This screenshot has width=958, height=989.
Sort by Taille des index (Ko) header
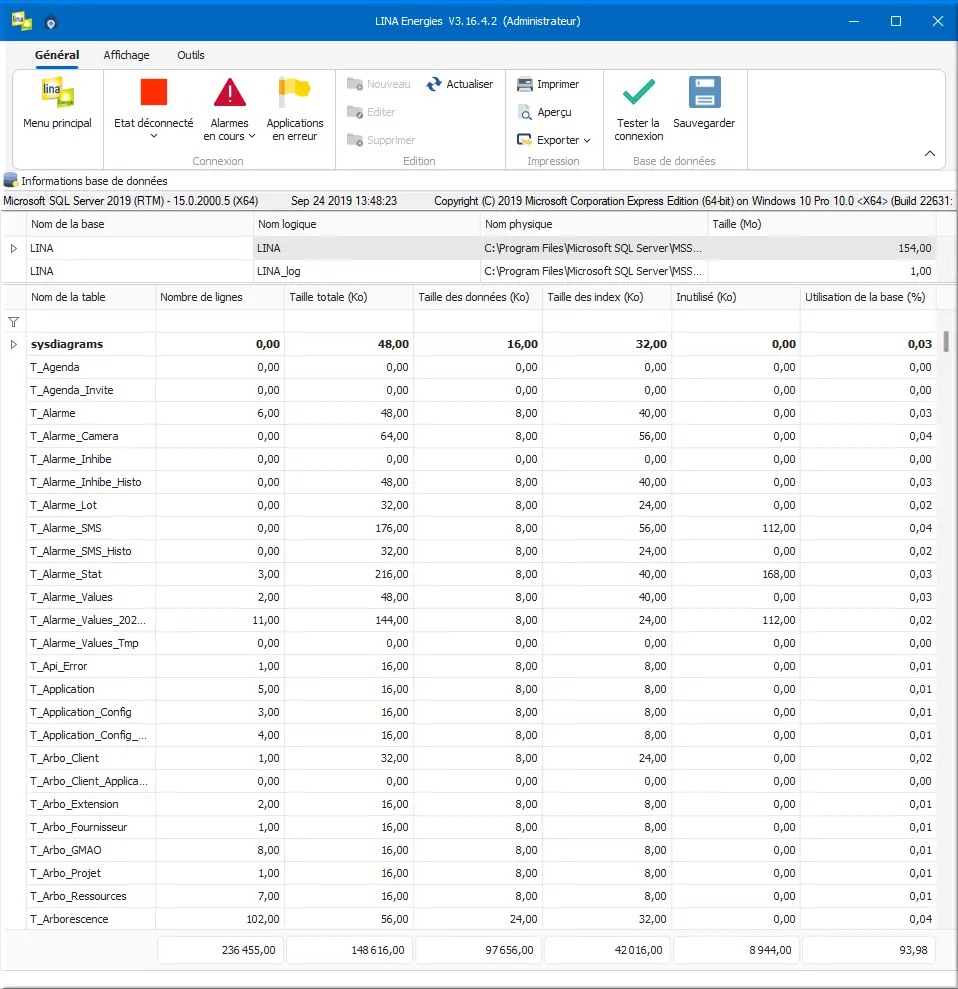[x=607, y=297]
